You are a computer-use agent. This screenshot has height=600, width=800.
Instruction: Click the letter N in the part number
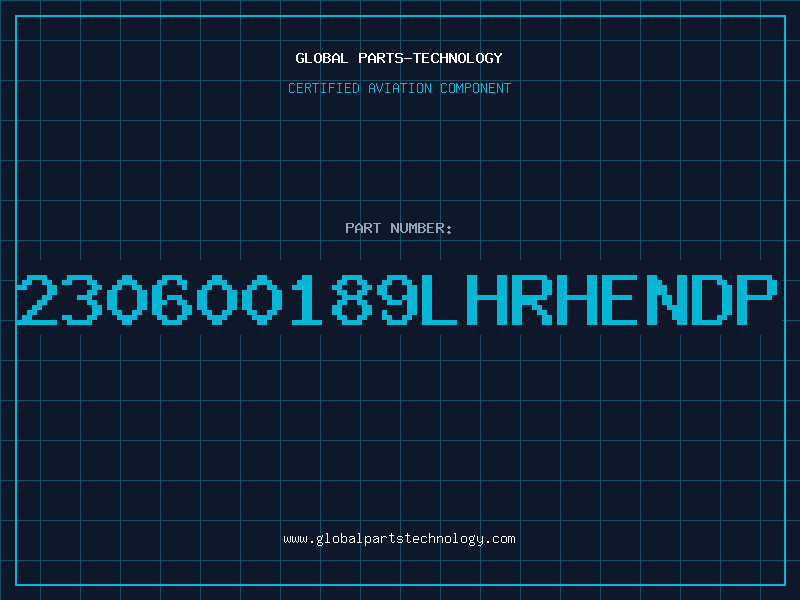tap(666, 299)
